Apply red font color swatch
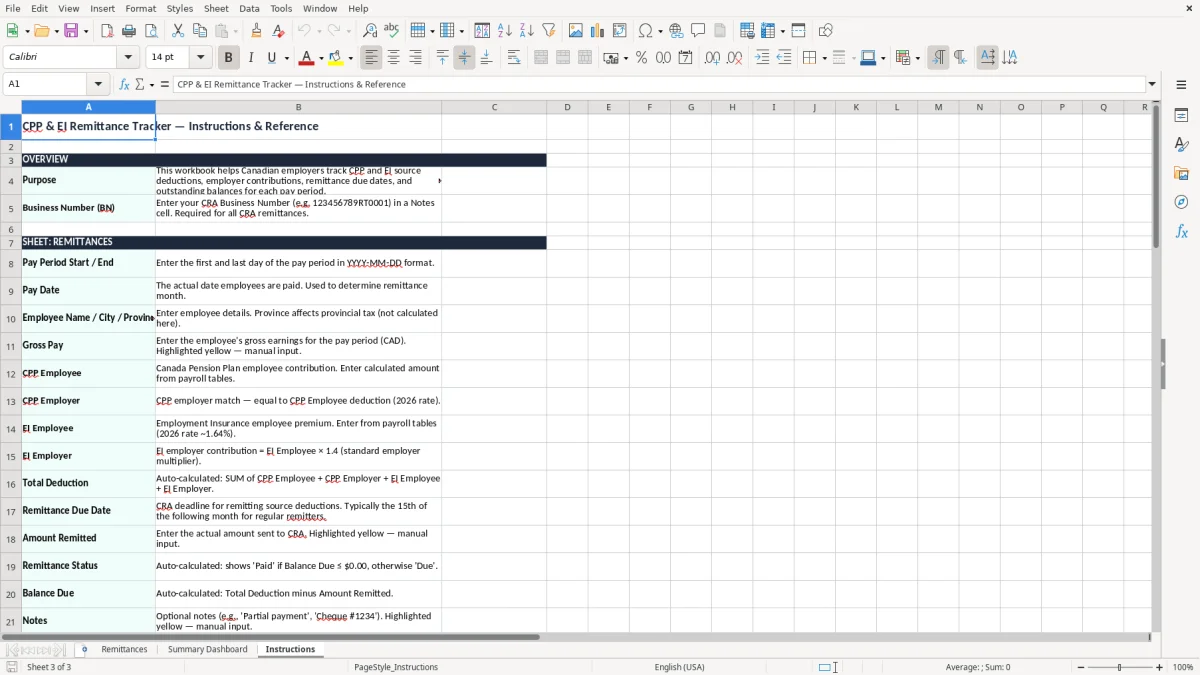The width and height of the screenshot is (1200, 675). tap(306, 58)
